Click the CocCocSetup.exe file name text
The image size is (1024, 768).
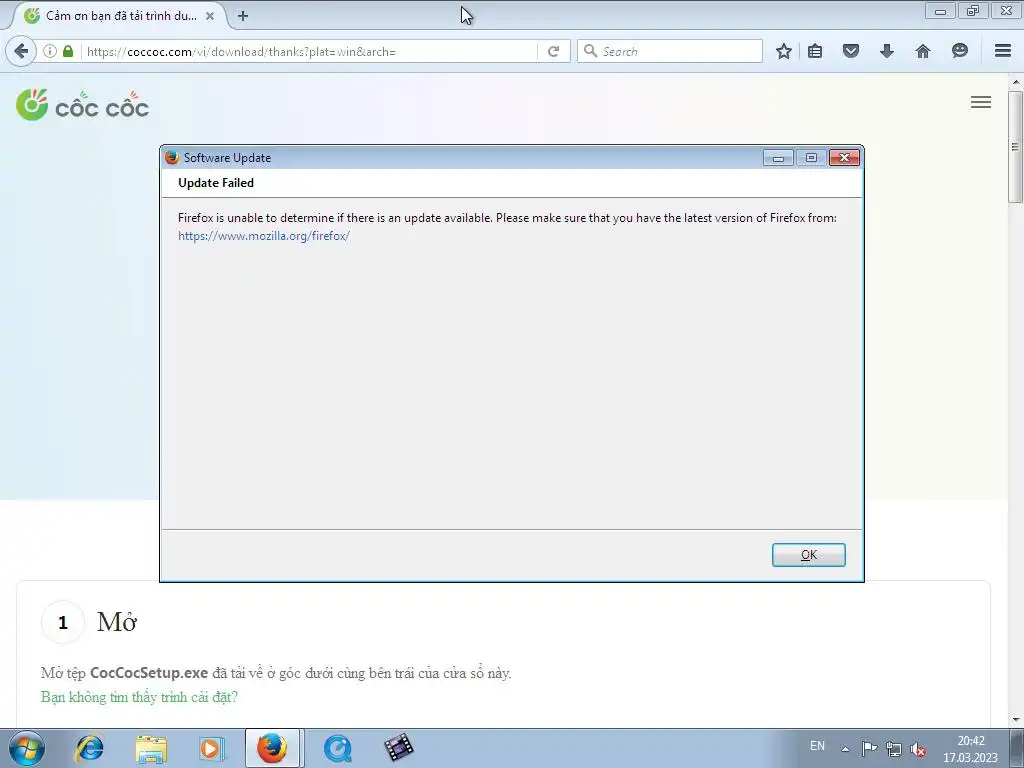149,673
